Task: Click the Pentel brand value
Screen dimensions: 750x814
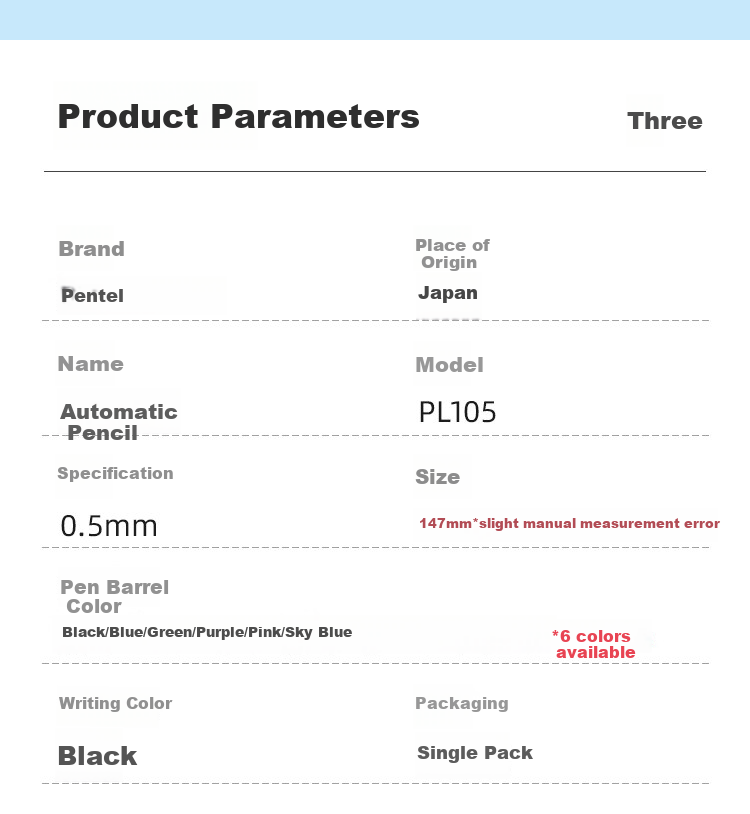Action: (92, 295)
